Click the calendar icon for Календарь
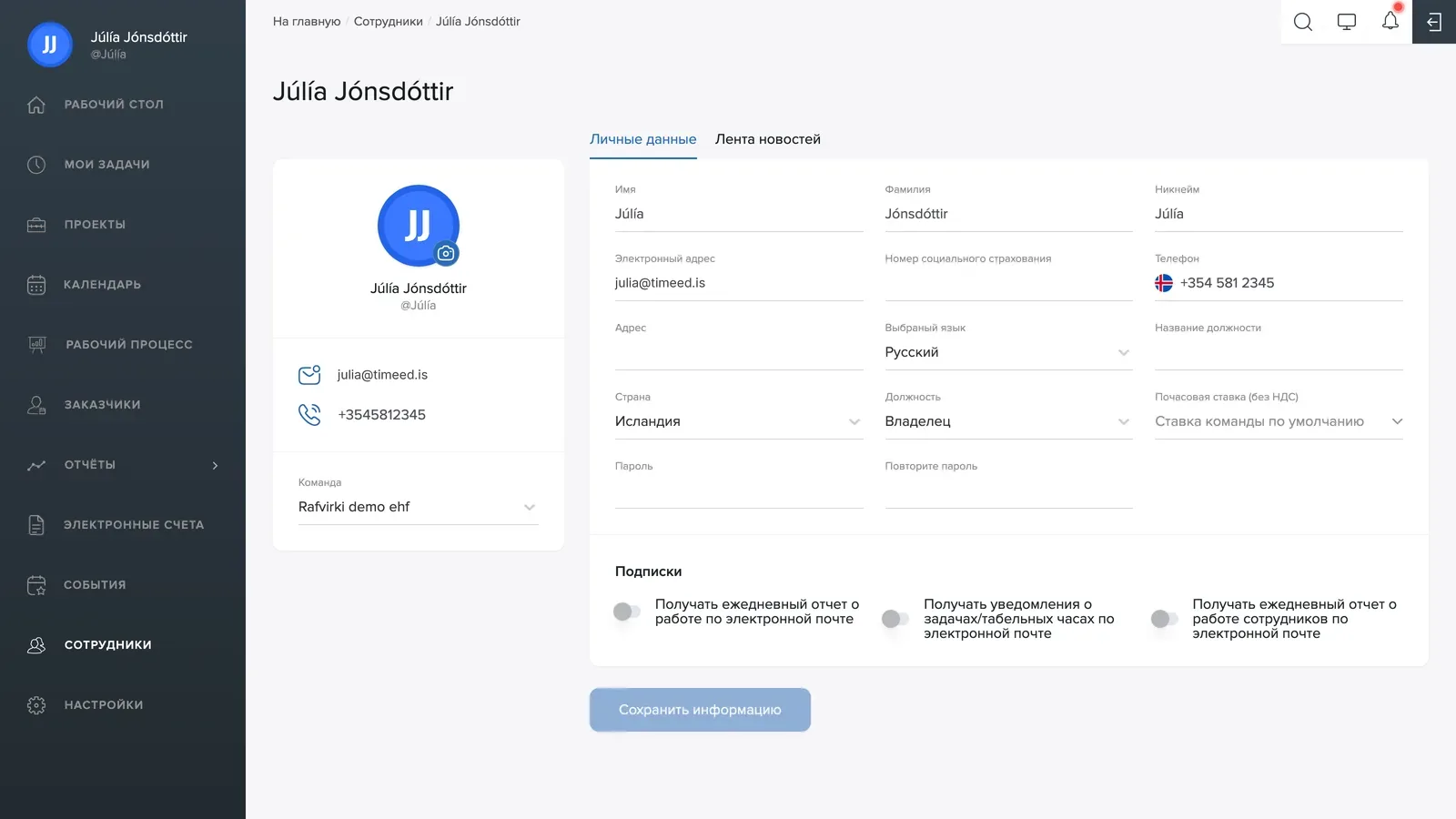The image size is (1456, 819). [x=36, y=285]
